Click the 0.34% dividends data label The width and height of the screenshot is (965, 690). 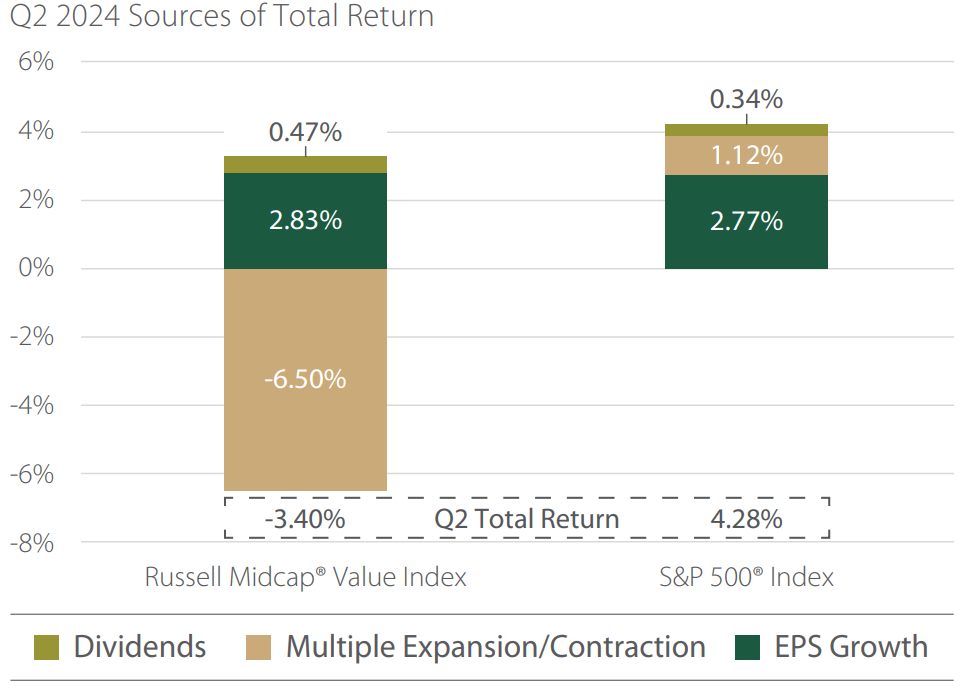coord(746,100)
